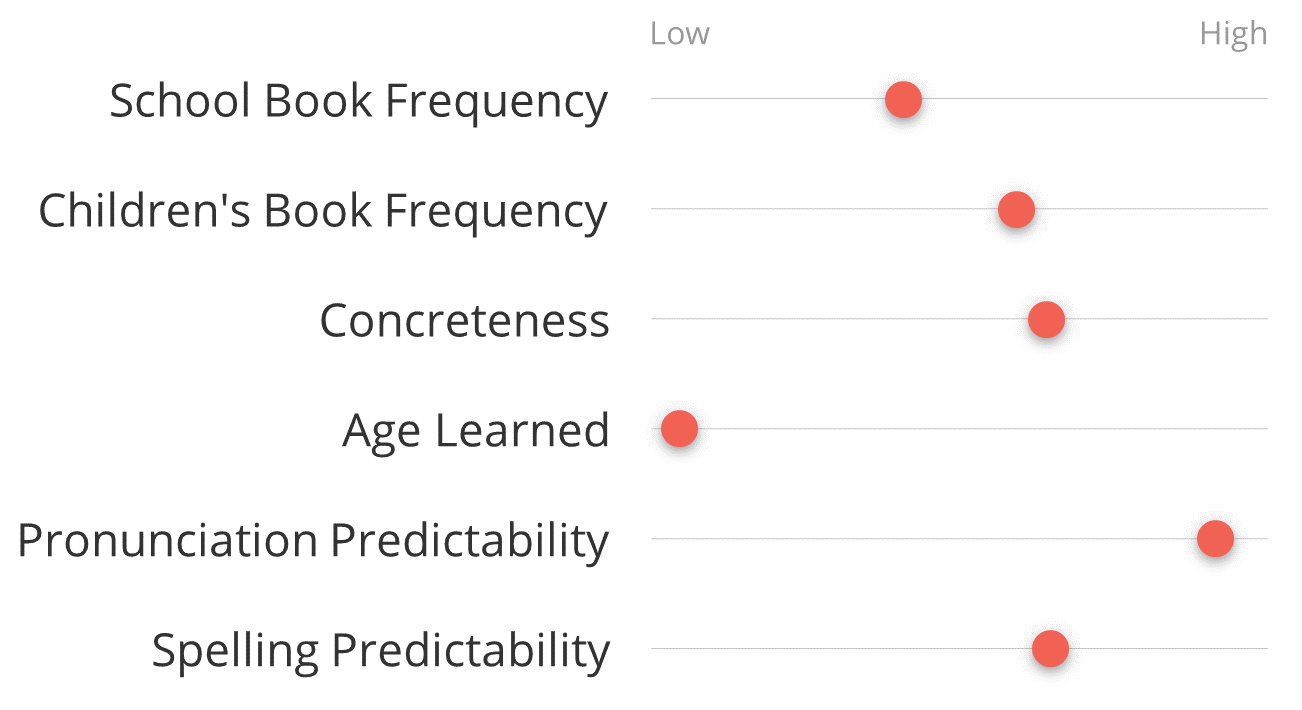
Task: Click the Spelling Predictability slider dot
Action: (x=1050, y=649)
